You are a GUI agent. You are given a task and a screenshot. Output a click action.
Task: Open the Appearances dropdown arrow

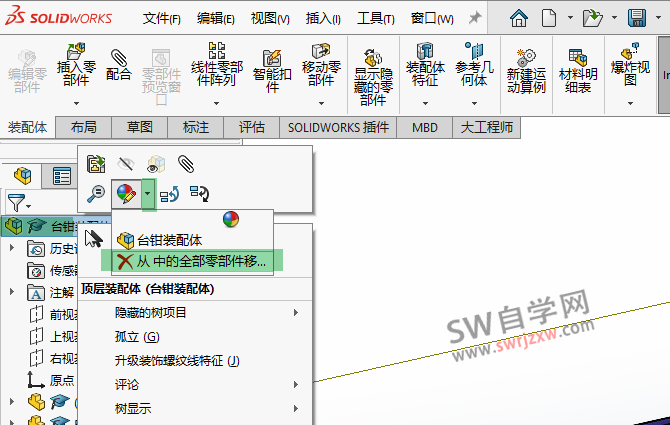tap(147, 194)
